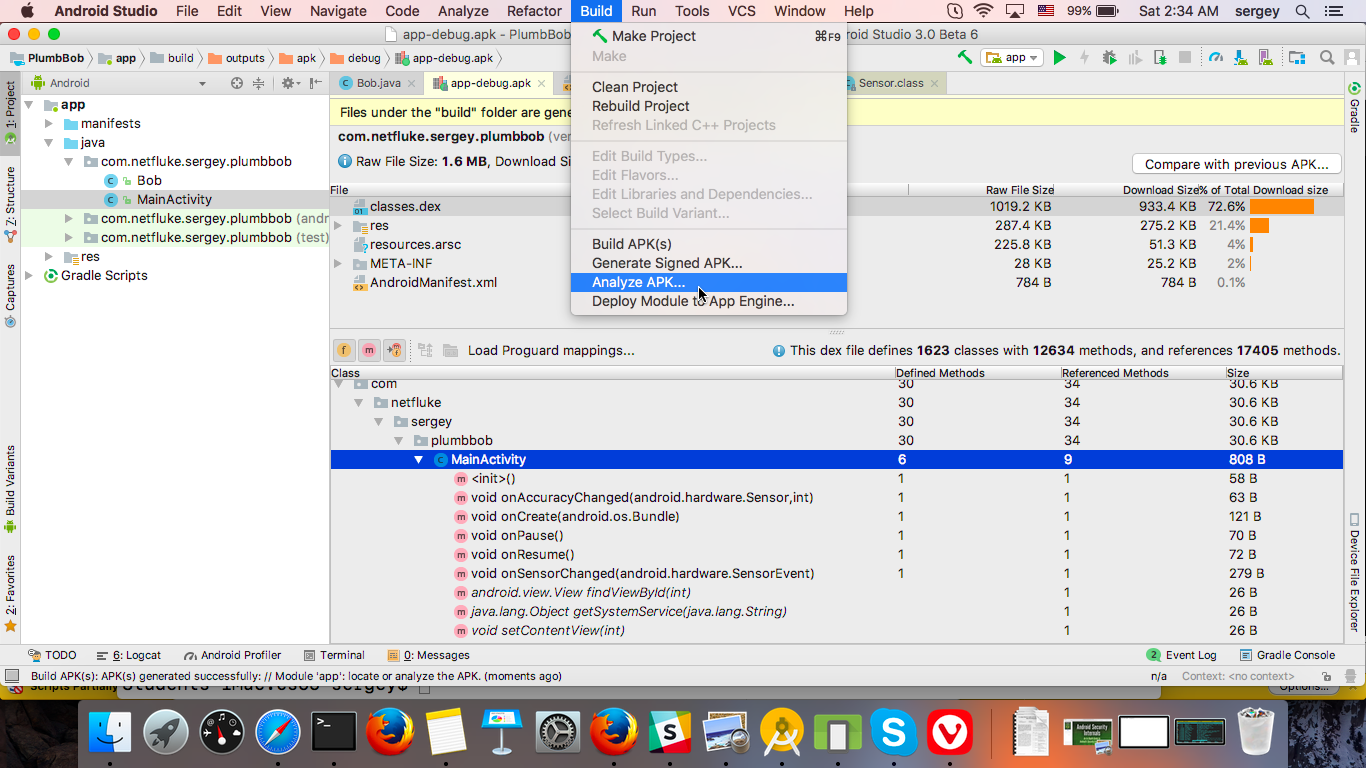Select classes.dex row in APK list
The height and width of the screenshot is (768, 1366).
click(835, 207)
